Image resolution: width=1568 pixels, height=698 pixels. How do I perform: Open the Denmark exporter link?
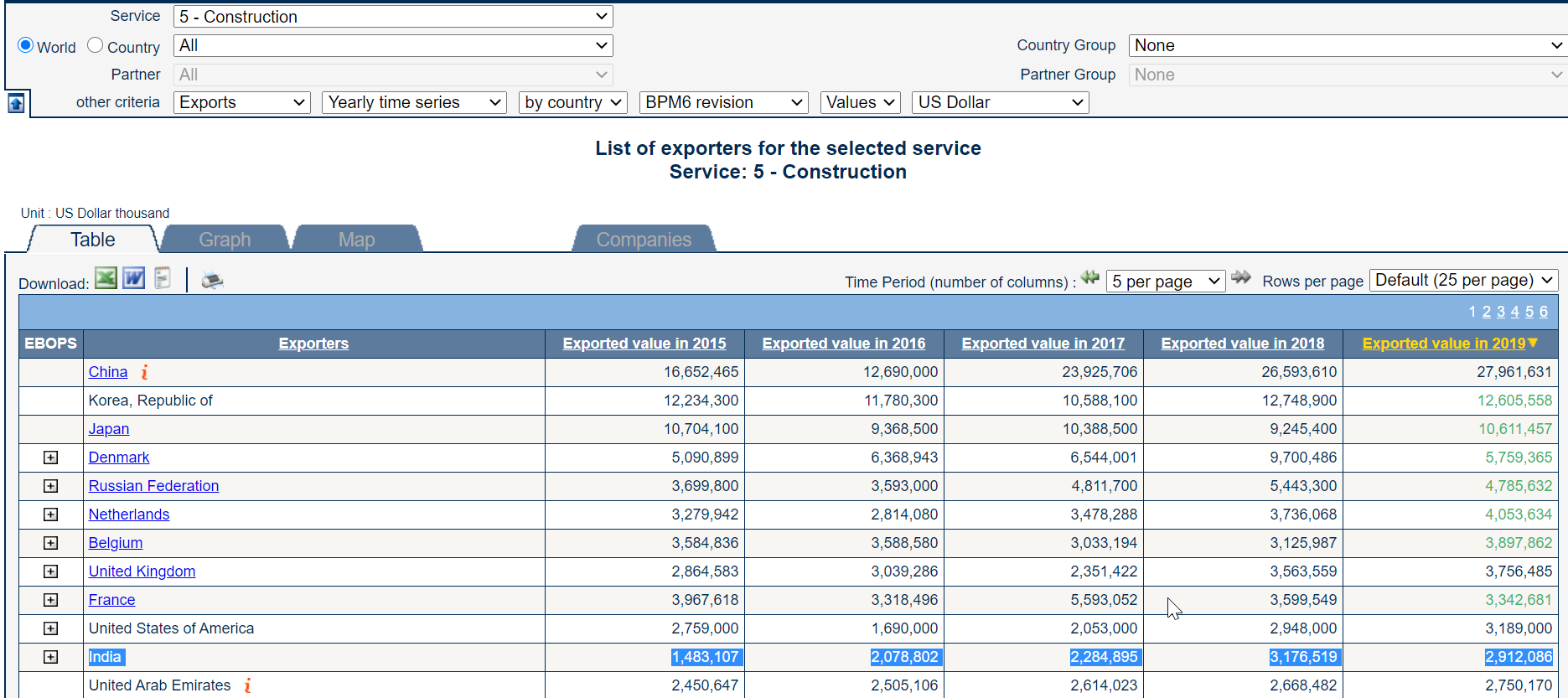[x=119, y=458]
